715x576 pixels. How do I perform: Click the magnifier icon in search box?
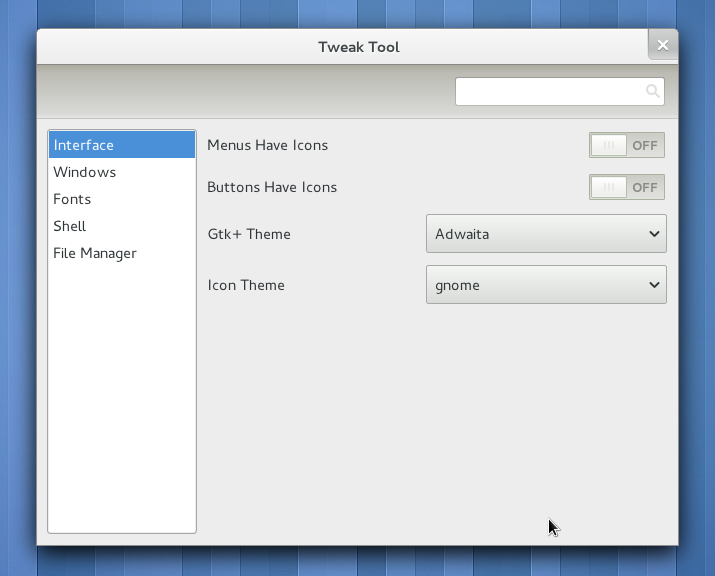(653, 91)
